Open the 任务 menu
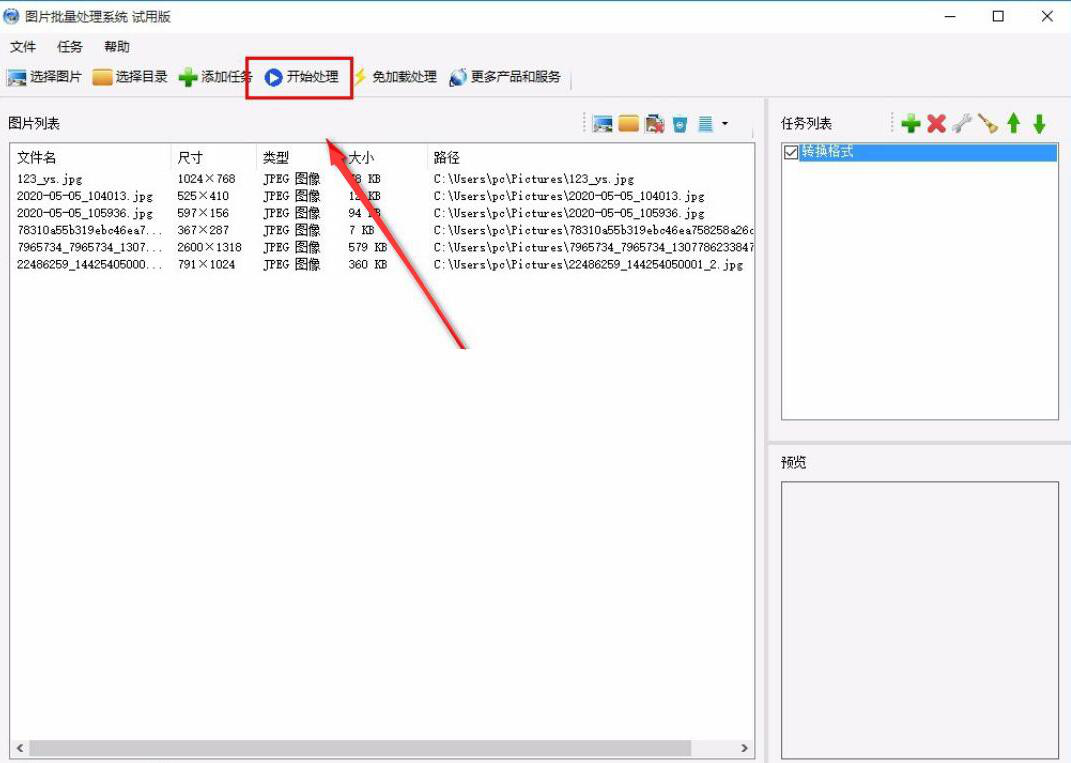This screenshot has width=1071, height=763. [70, 47]
